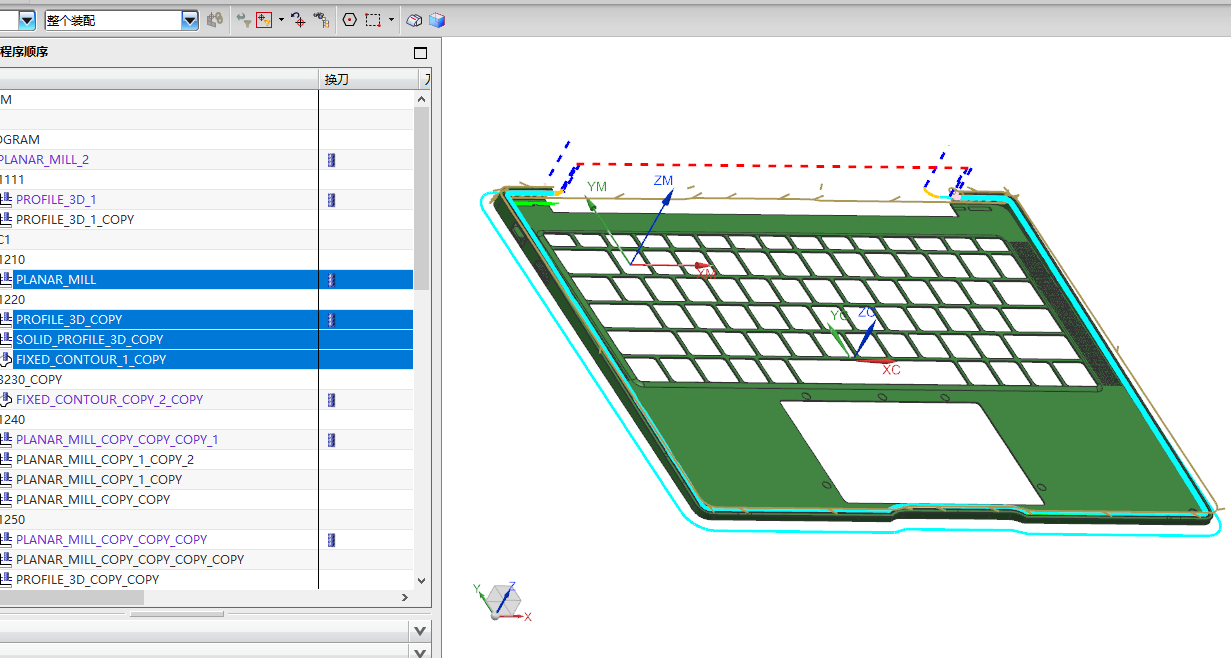Image resolution: width=1231 pixels, height=658 pixels.
Task: Click the reset snap point icon
Action: point(298,19)
